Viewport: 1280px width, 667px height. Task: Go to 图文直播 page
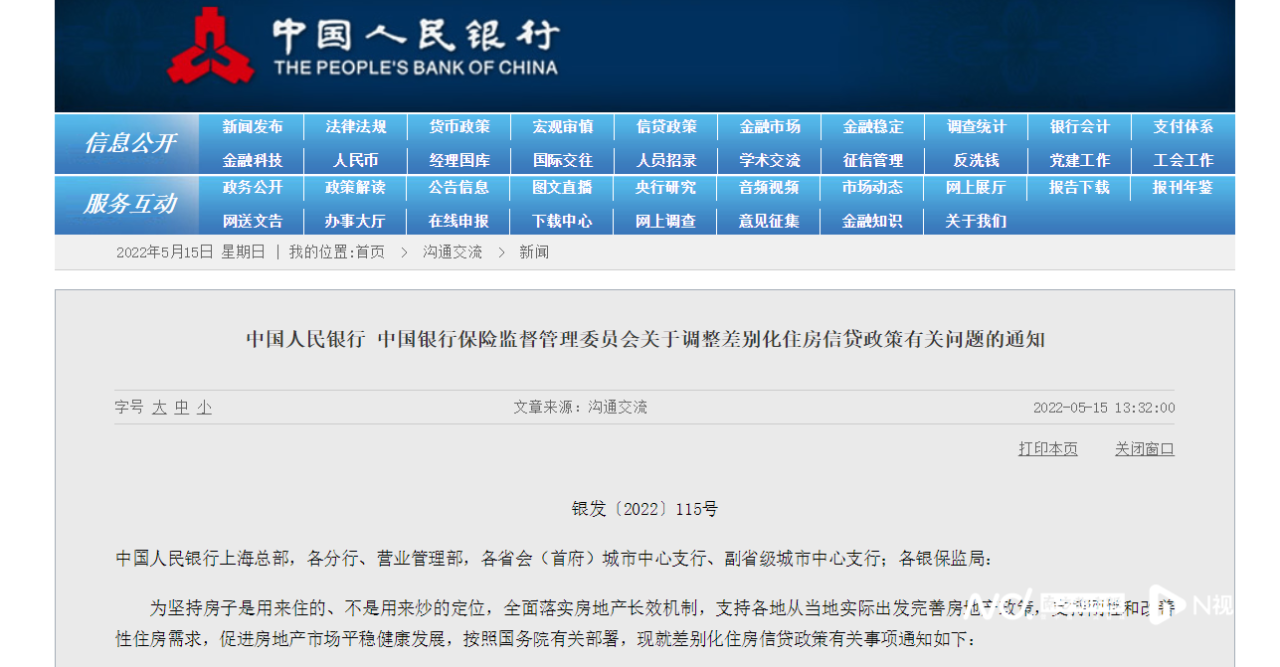coord(562,187)
